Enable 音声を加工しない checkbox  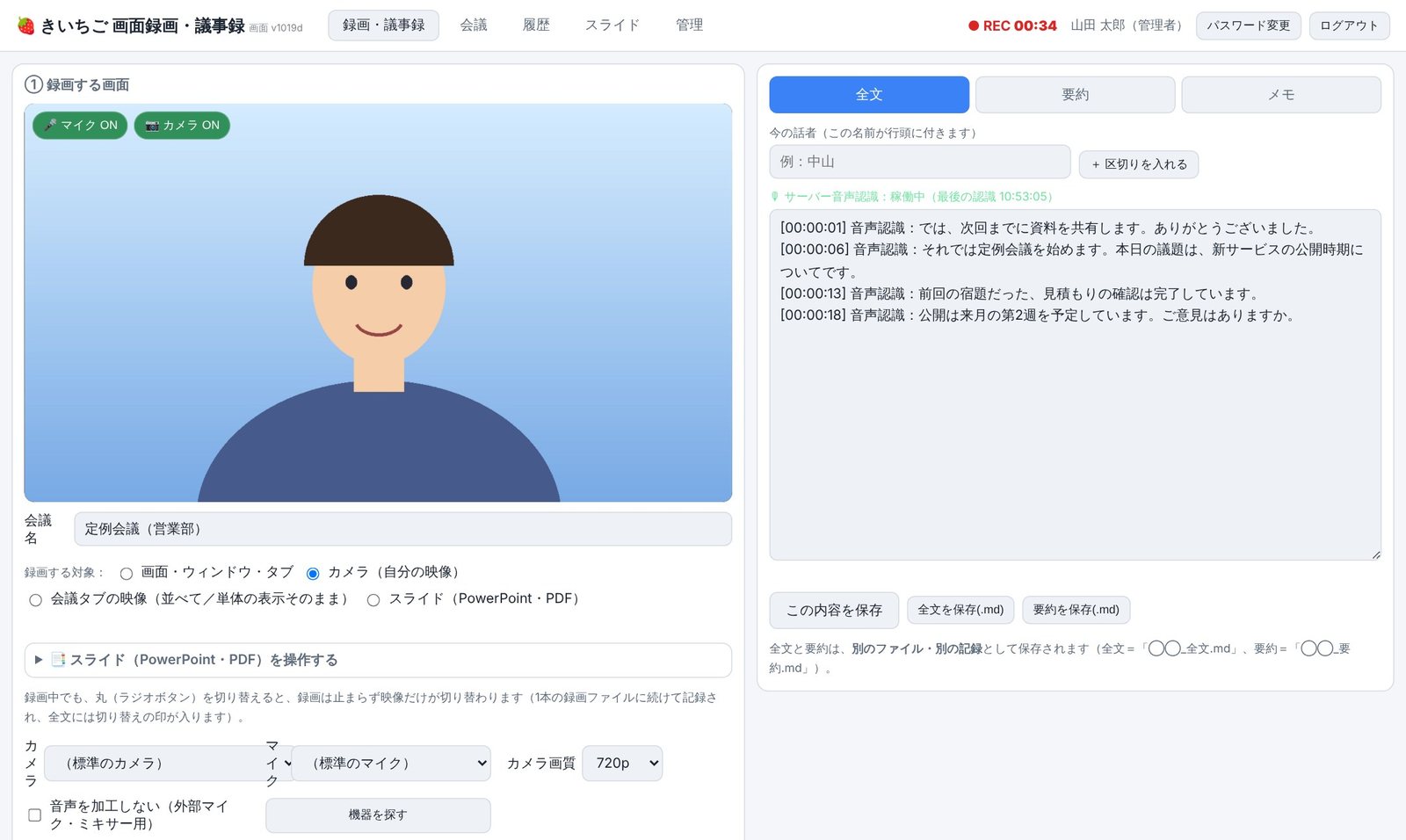click(35, 815)
